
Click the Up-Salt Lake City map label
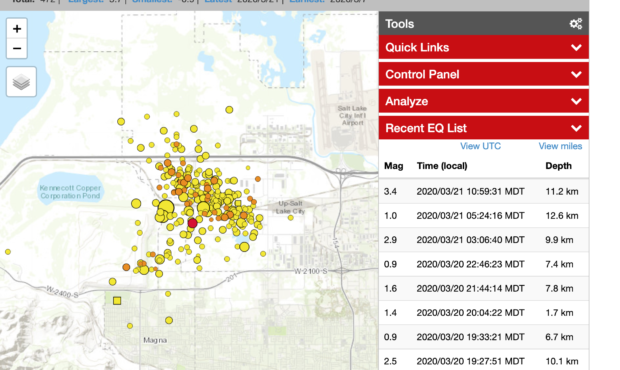click(x=290, y=207)
